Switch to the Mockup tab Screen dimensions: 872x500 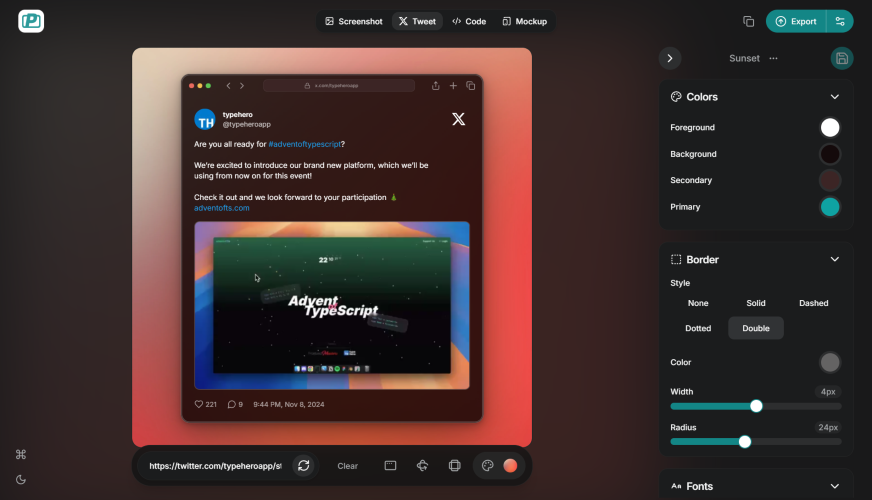524,21
